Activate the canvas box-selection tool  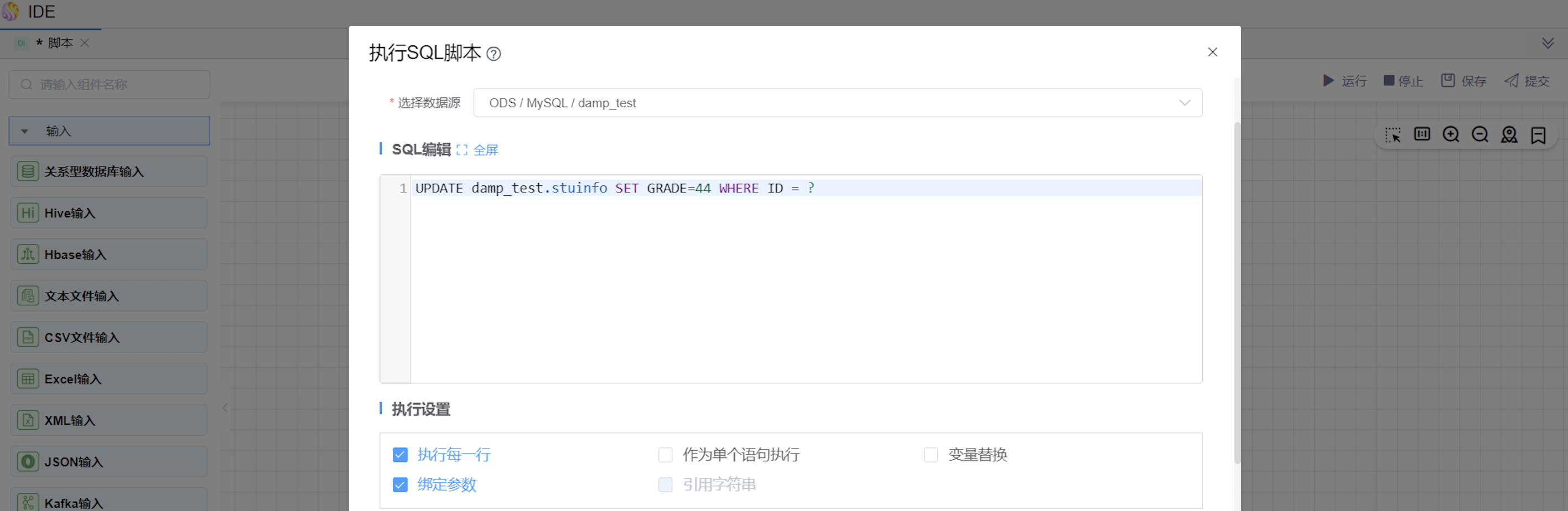click(1393, 134)
